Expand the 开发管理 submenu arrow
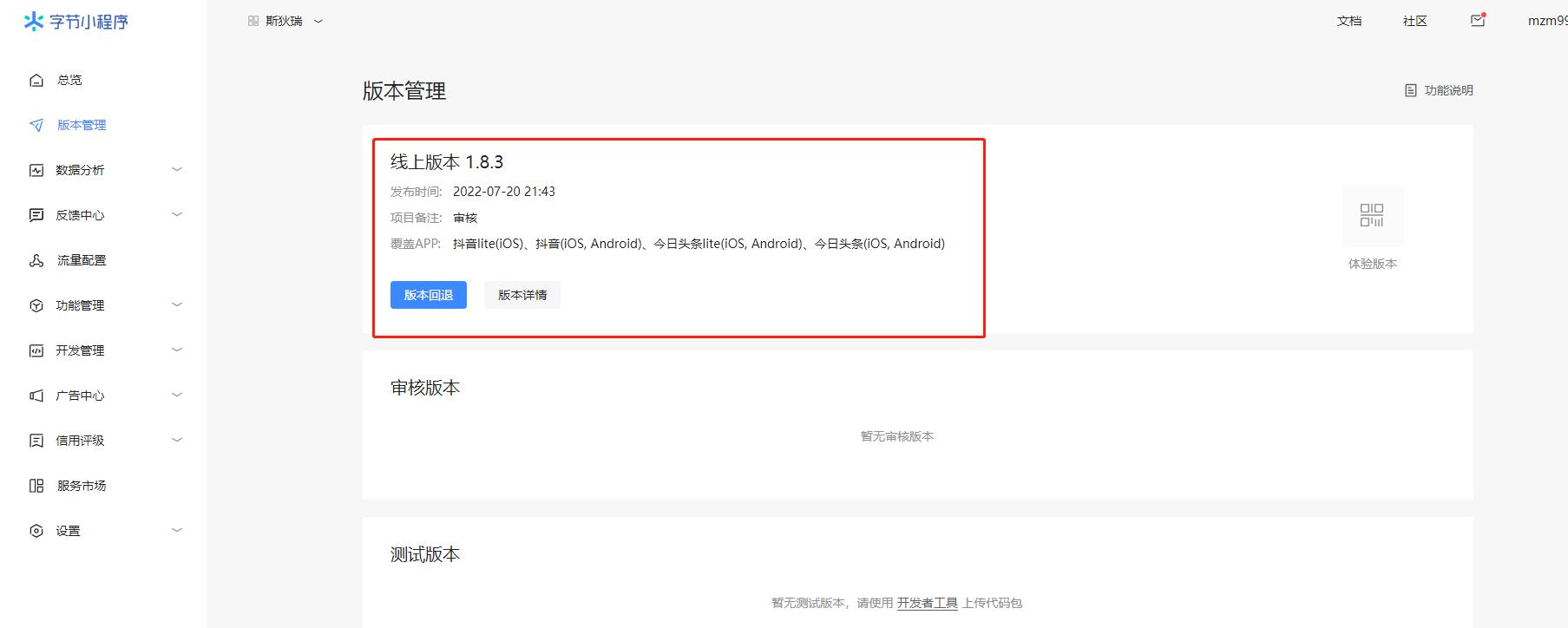The image size is (1568, 628). click(177, 350)
